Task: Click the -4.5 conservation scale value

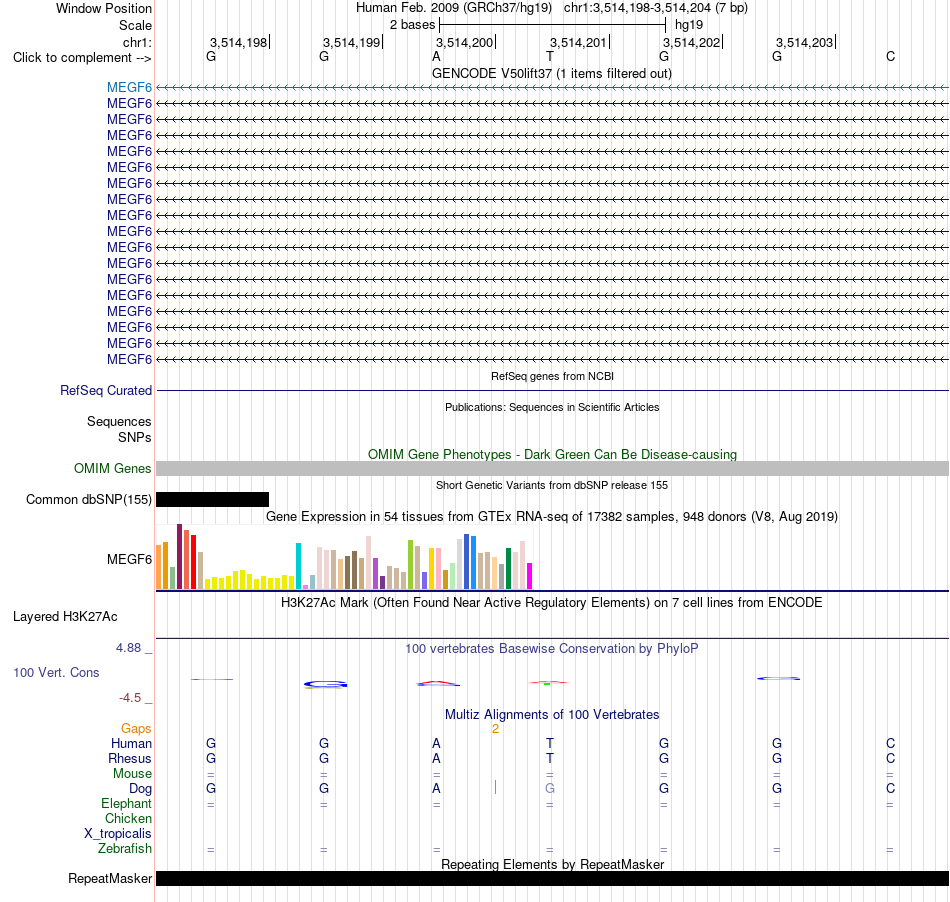Action: coord(130,698)
